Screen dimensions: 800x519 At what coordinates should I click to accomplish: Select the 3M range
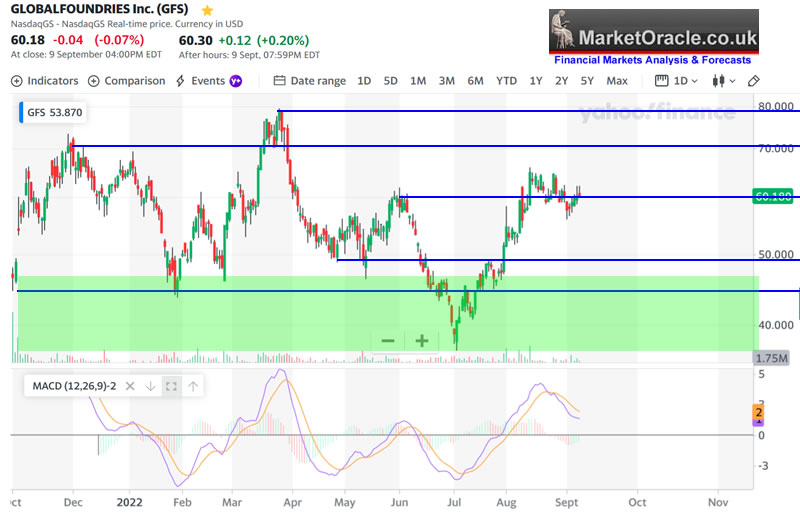(x=446, y=81)
